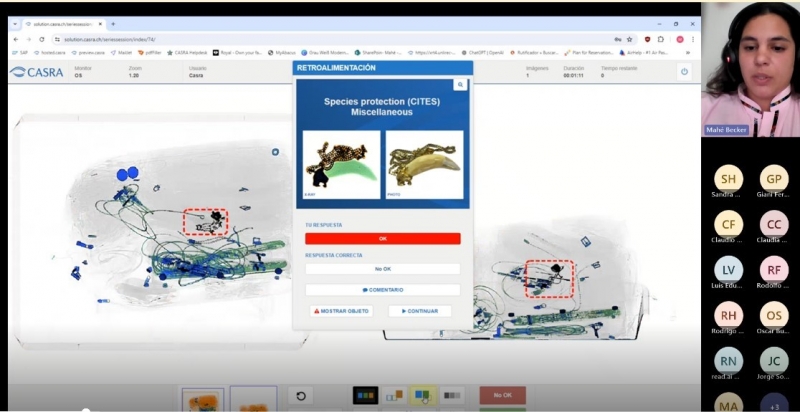Toggle the black background color filter
Viewport: 800px width, 412px height.
coord(365,396)
